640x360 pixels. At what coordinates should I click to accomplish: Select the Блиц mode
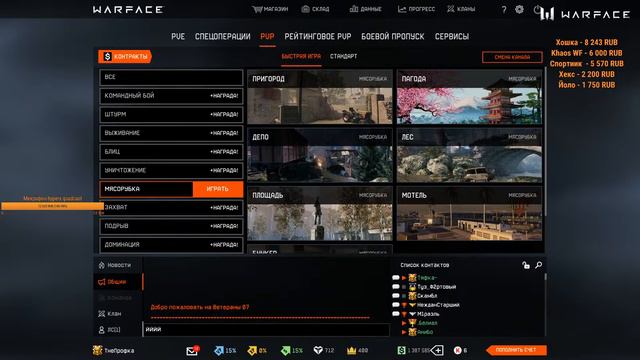pos(171,152)
